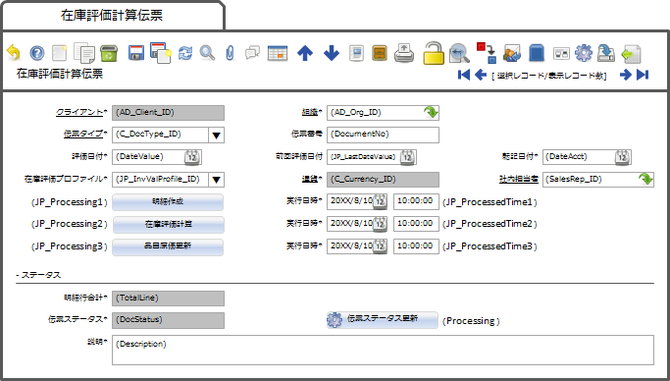Open attachments via the paperclip icon
Image resolution: width=670 pixels, height=381 pixels.
pyautogui.click(x=230, y=53)
